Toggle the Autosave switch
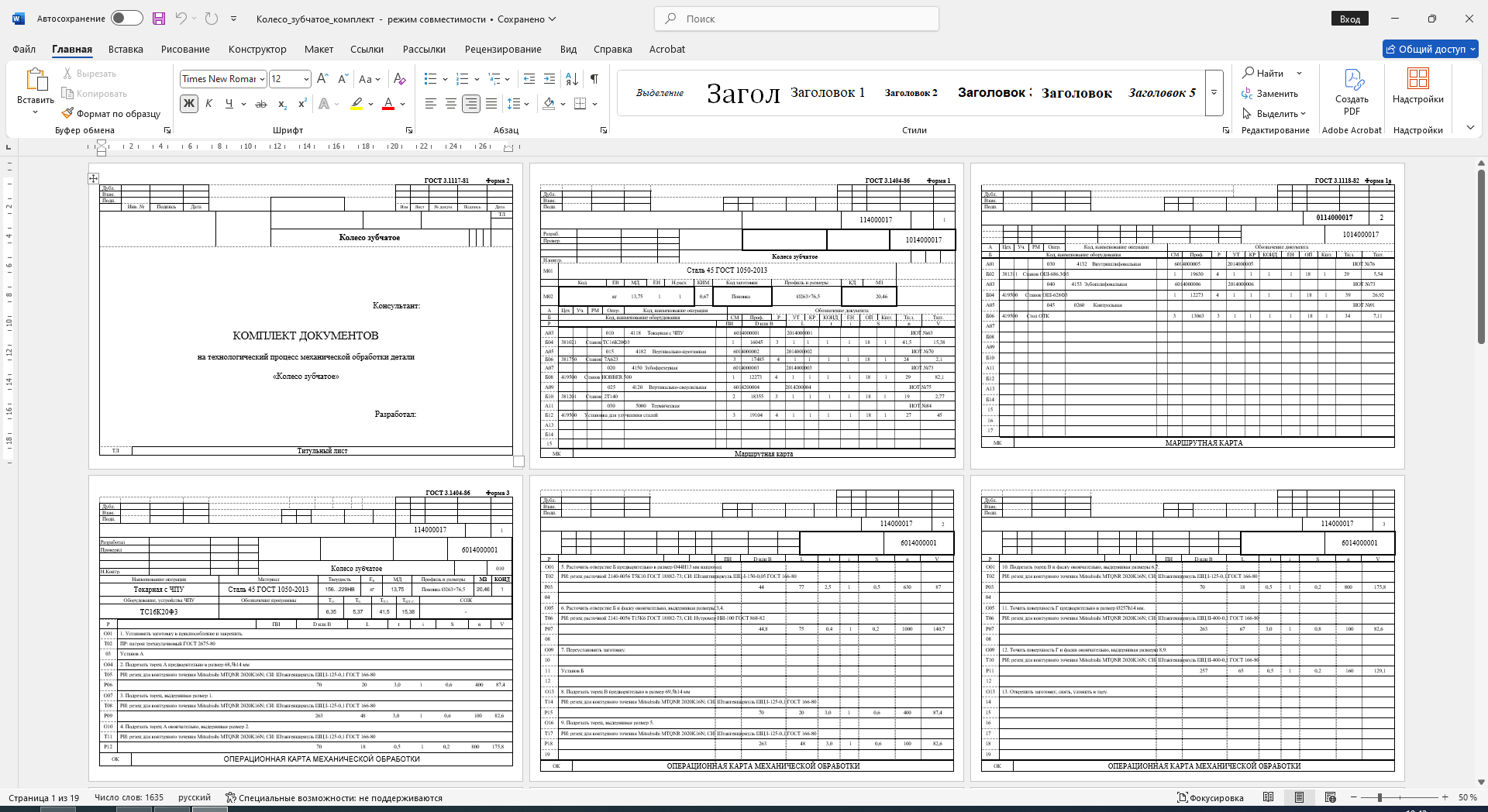Image resolution: width=1488 pixels, height=812 pixels. (127, 18)
